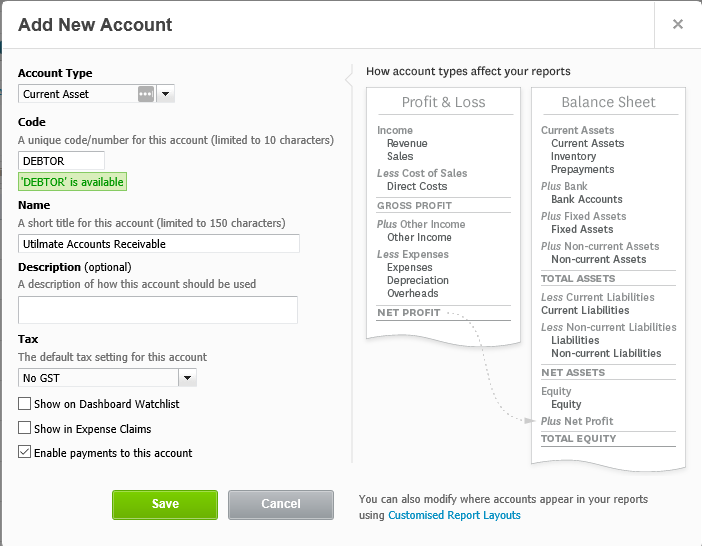702x546 pixels.
Task: Click the account Name text field
Action: [159, 244]
